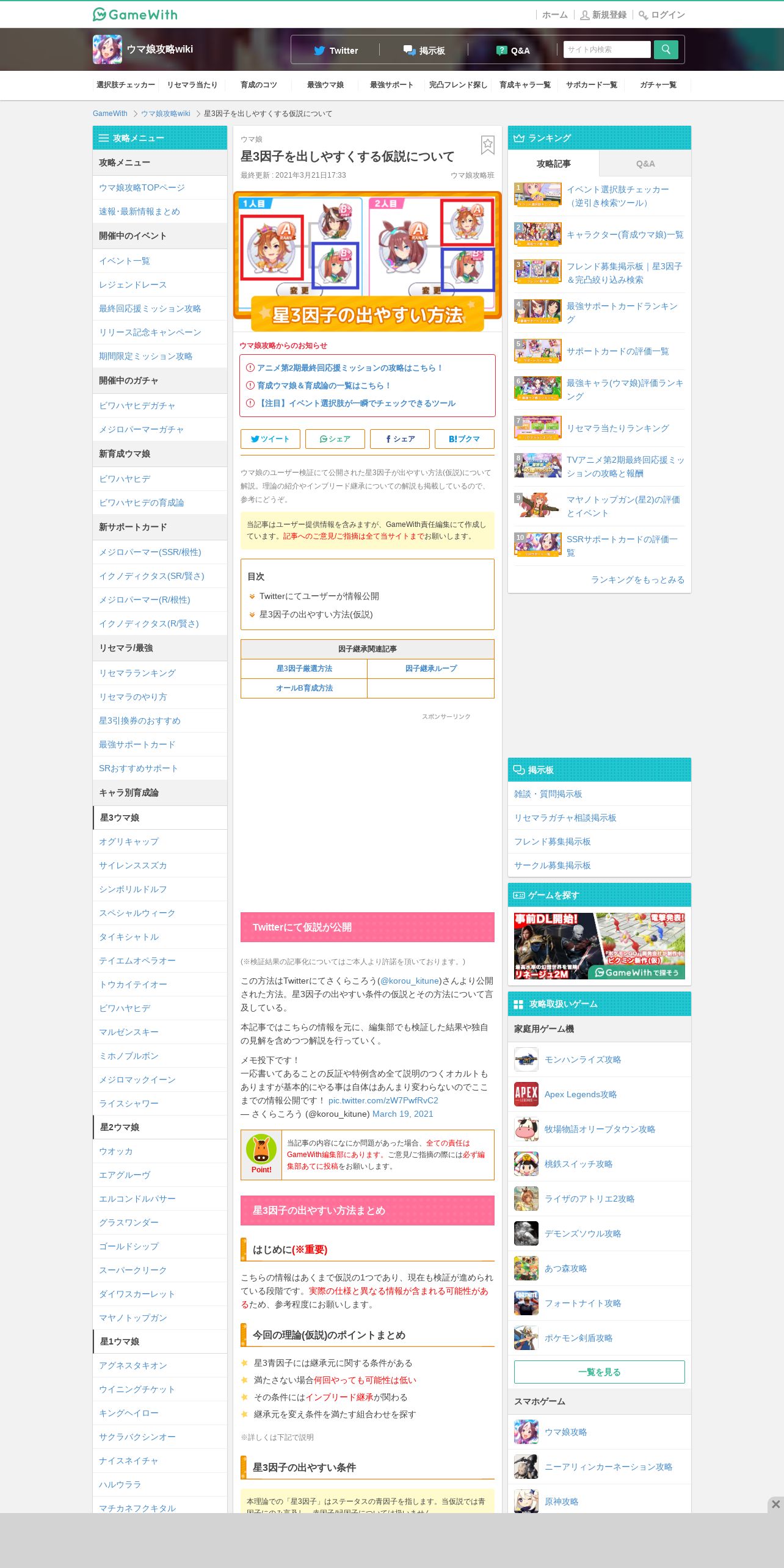Bookmark article with star ribbon icon
This screenshot has width=784, height=1568.
point(487,145)
